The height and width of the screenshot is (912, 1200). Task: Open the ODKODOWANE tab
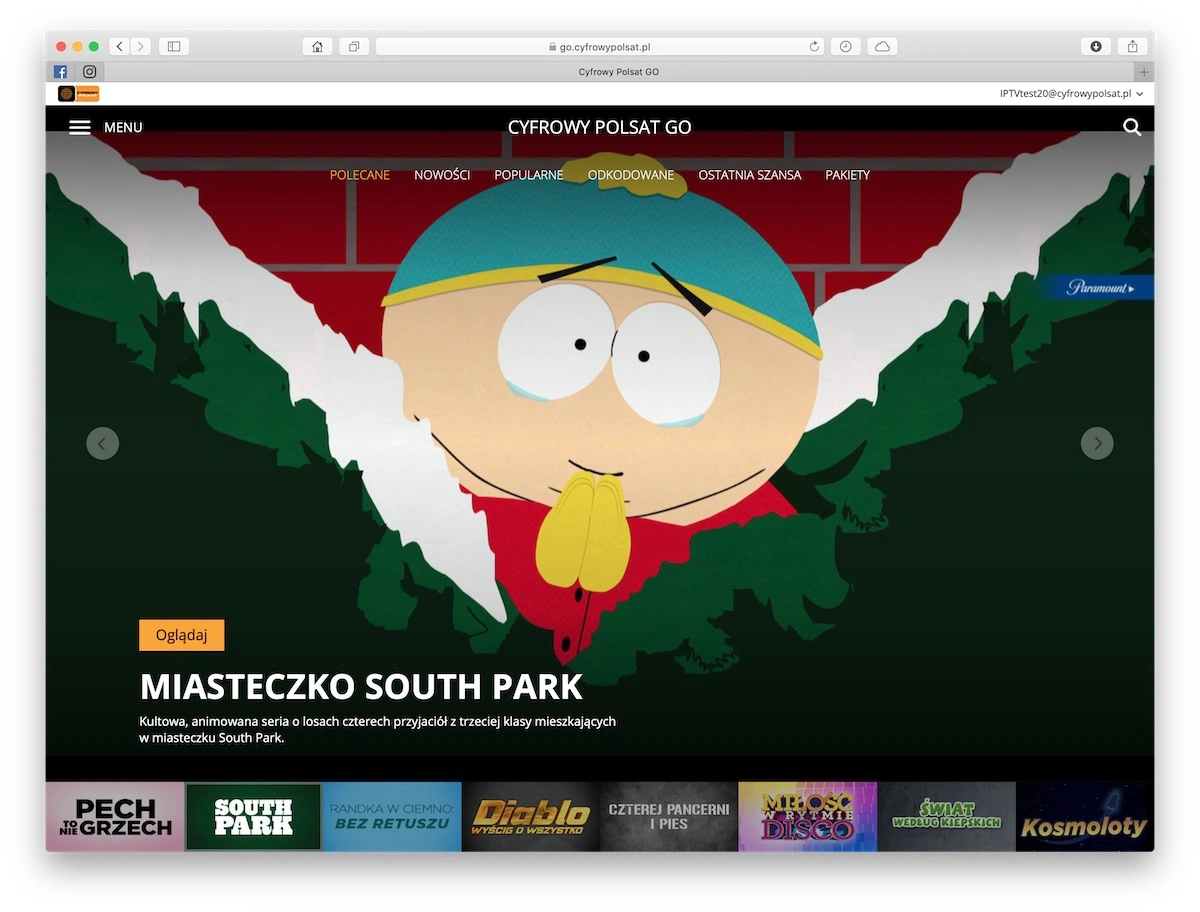point(631,175)
